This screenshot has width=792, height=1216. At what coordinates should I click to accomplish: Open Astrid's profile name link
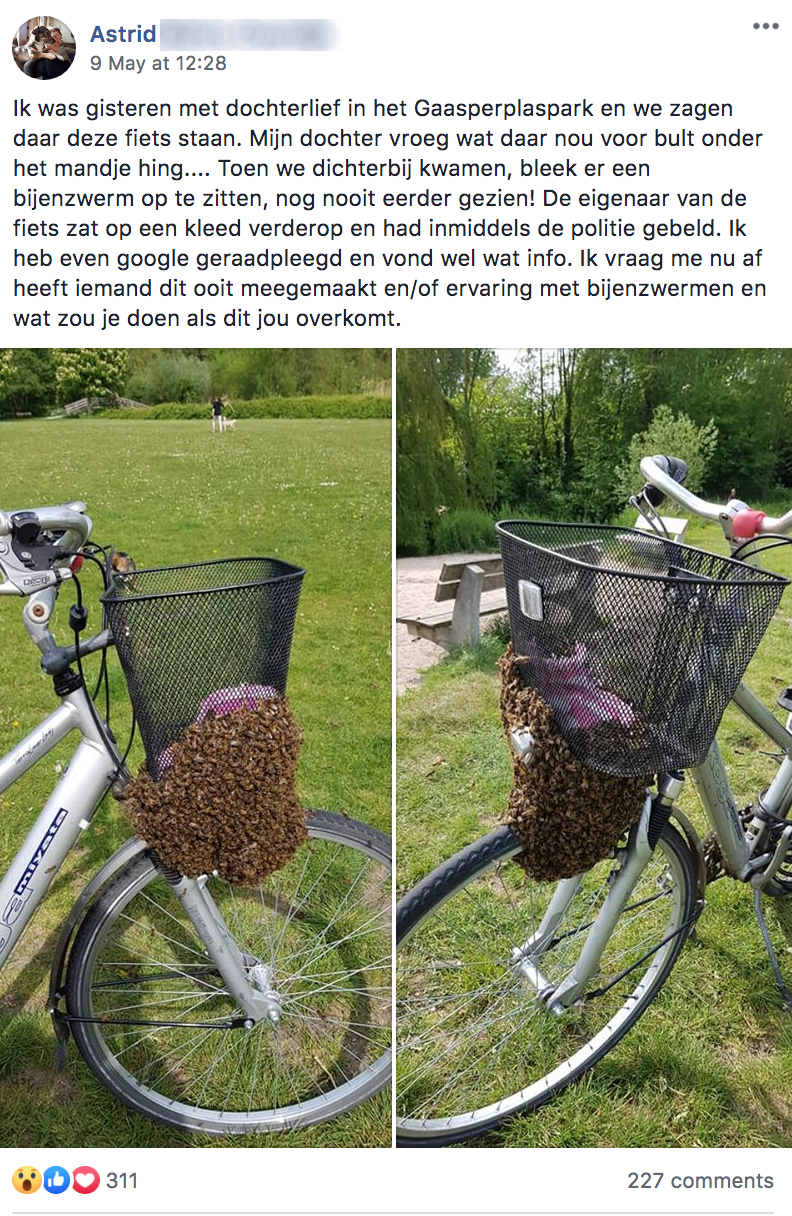point(123,34)
